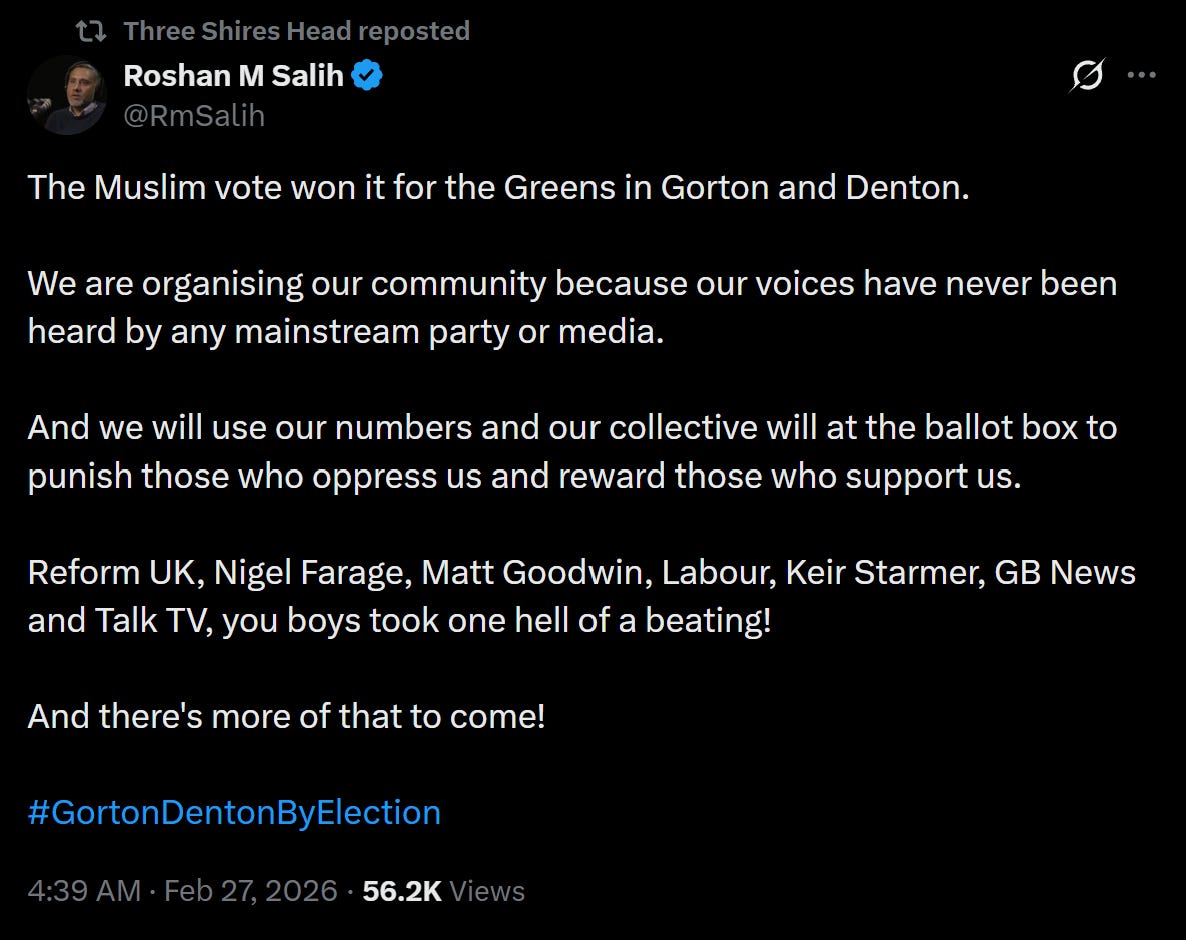The height and width of the screenshot is (940, 1186).
Task: Click the paragraph about the ballot box
Action: pyautogui.click(x=570, y=452)
